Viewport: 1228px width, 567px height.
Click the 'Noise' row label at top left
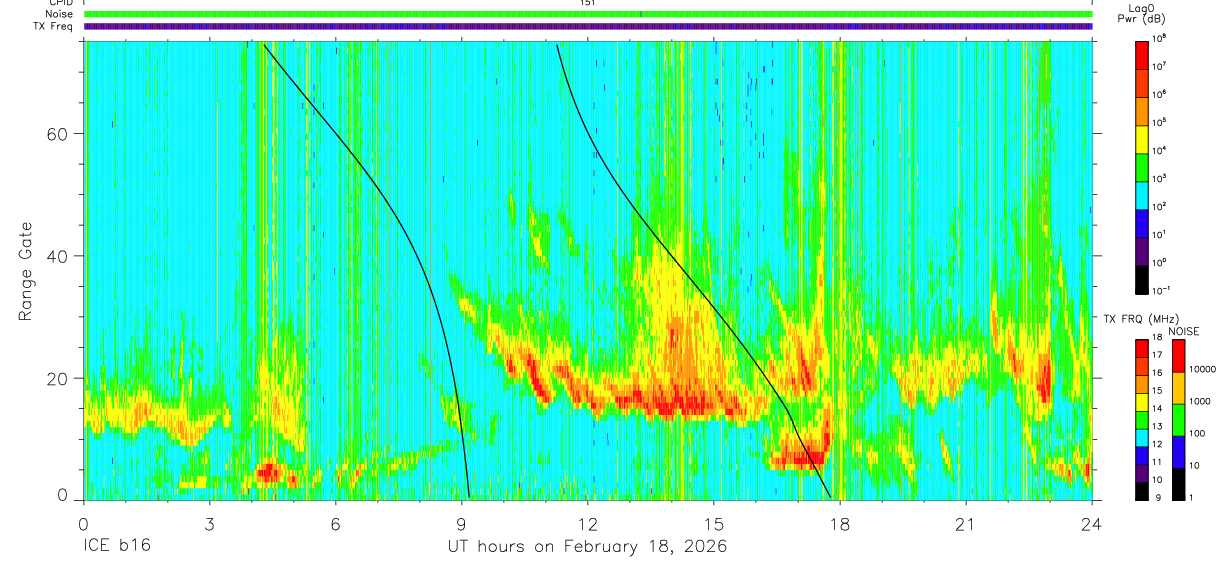click(58, 14)
